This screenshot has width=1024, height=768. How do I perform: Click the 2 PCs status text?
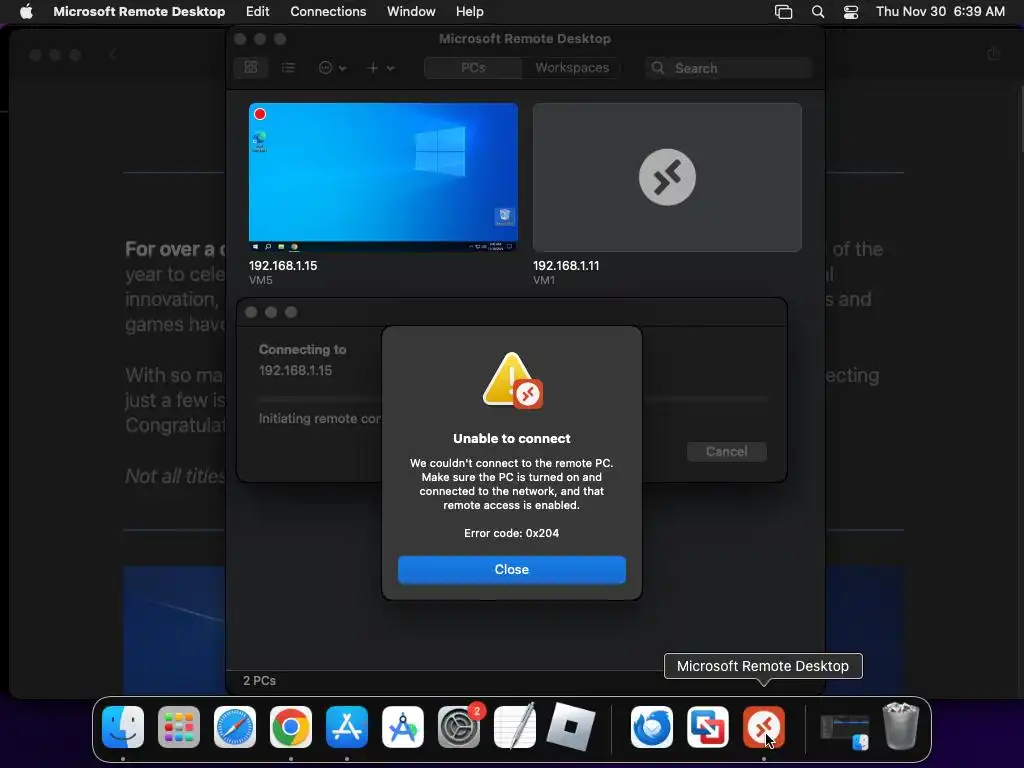click(259, 680)
